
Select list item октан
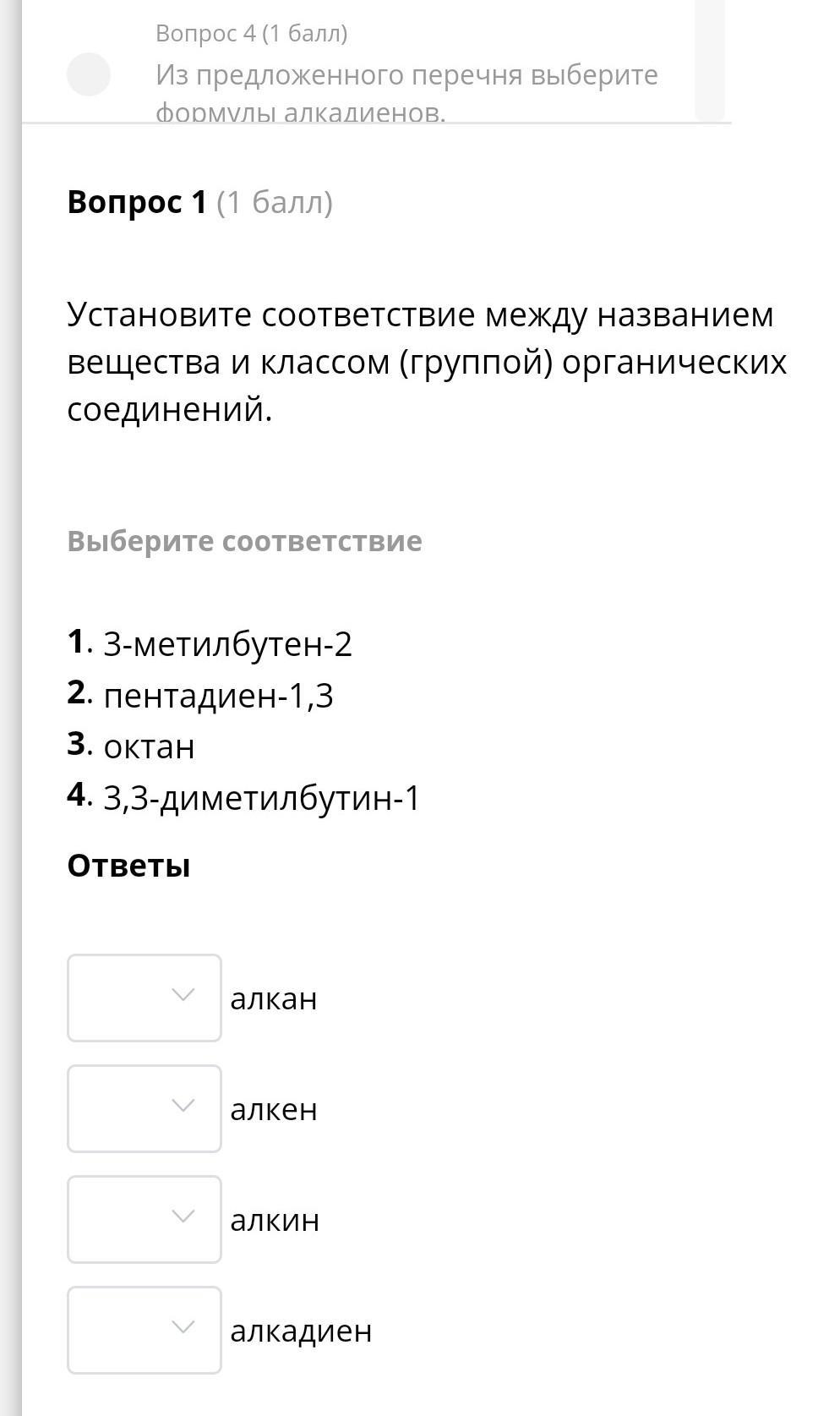click(149, 746)
